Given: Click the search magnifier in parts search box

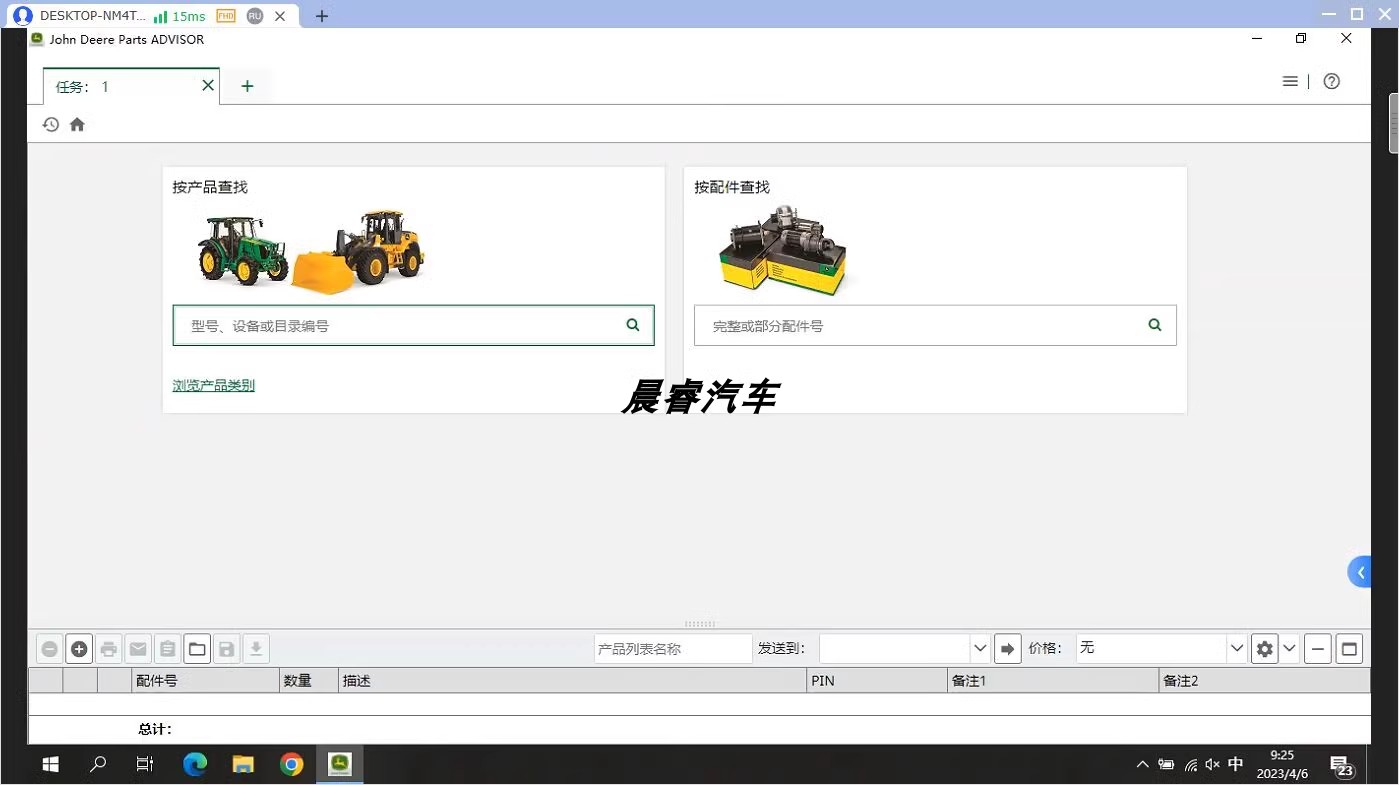Looking at the screenshot, I should [x=1155, y=325].
